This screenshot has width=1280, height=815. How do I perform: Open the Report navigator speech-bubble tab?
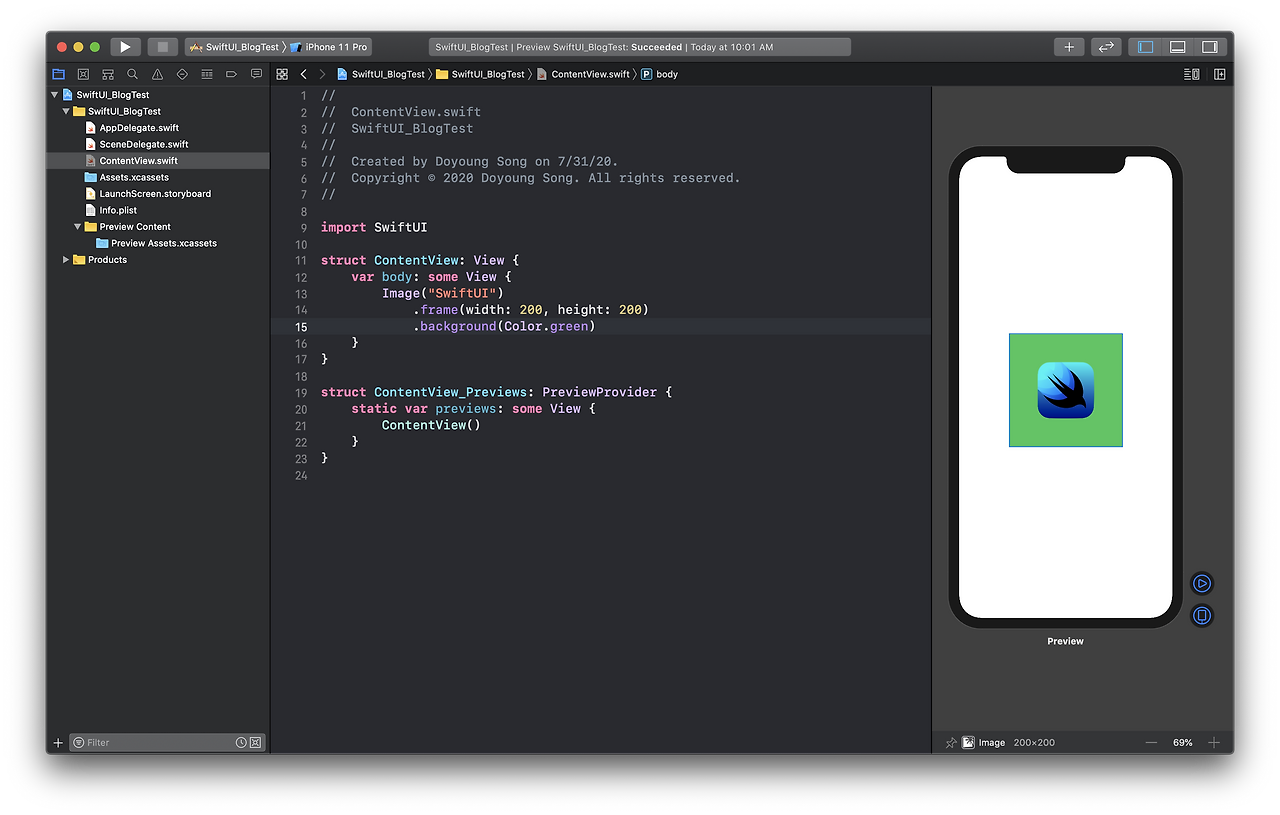click(256, 74)
